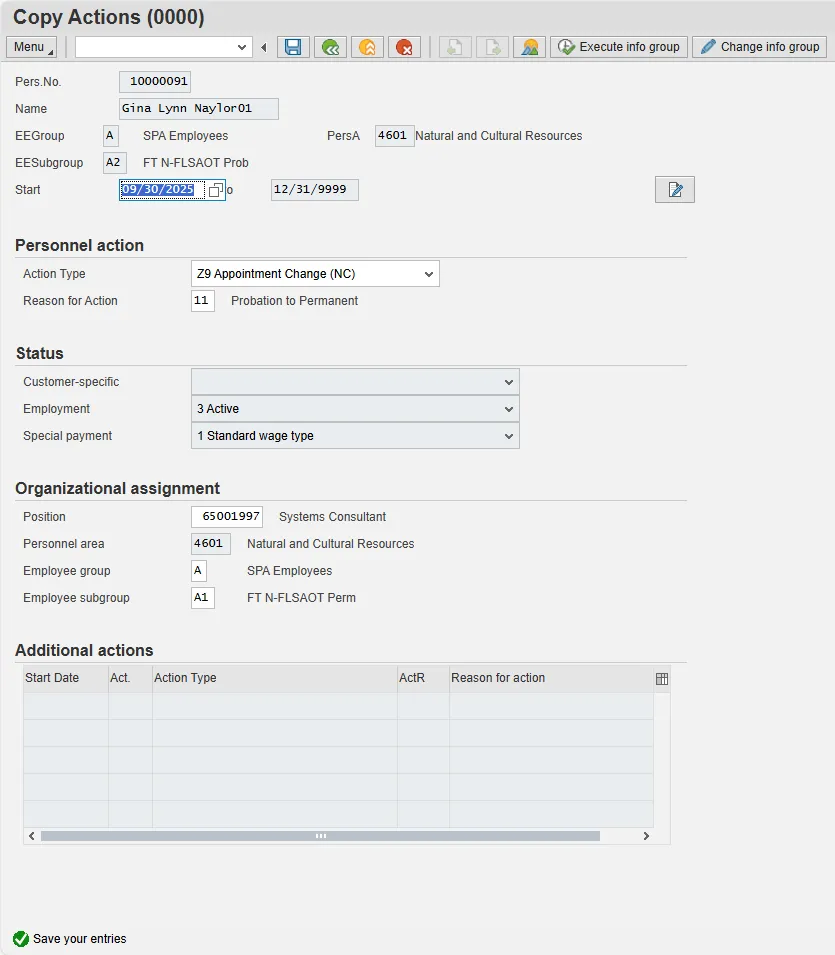The height and width of the screenshot is (955, 835).
Task: Click the Position input field
Action: (227, 517)
